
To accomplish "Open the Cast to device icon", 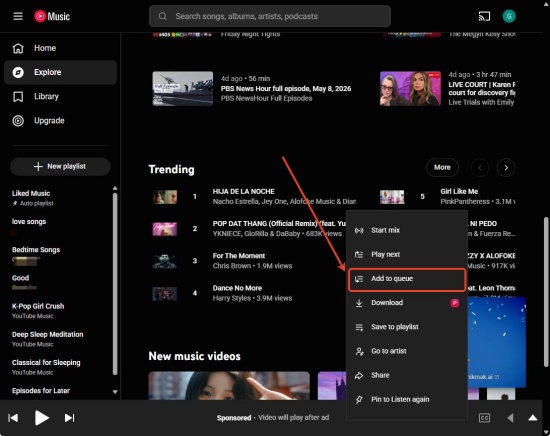I will coord(484,16).
